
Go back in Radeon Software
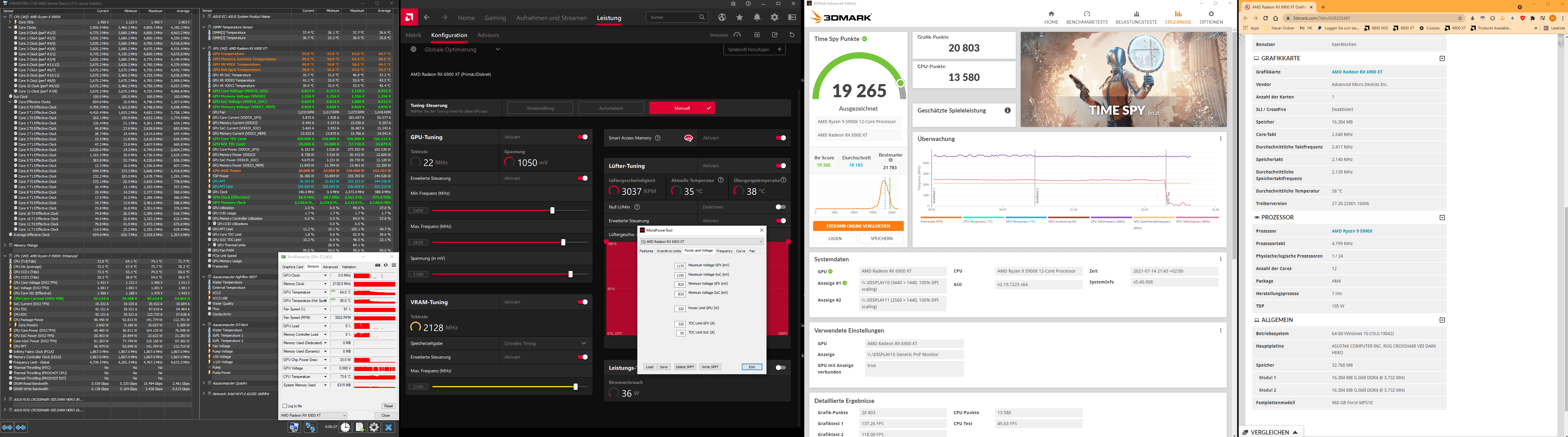pos(427,18)
